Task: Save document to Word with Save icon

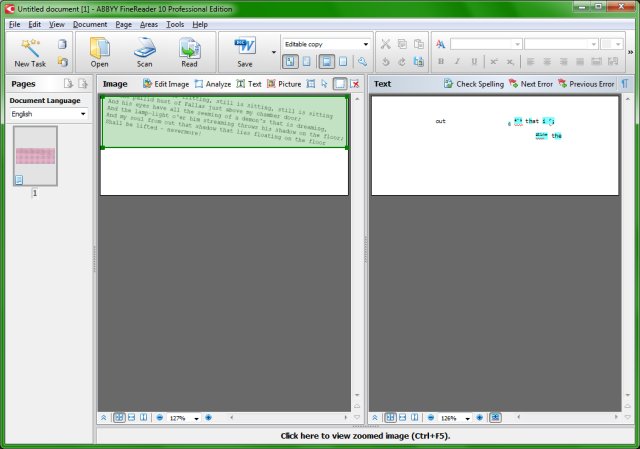Action: coord(245,52)
